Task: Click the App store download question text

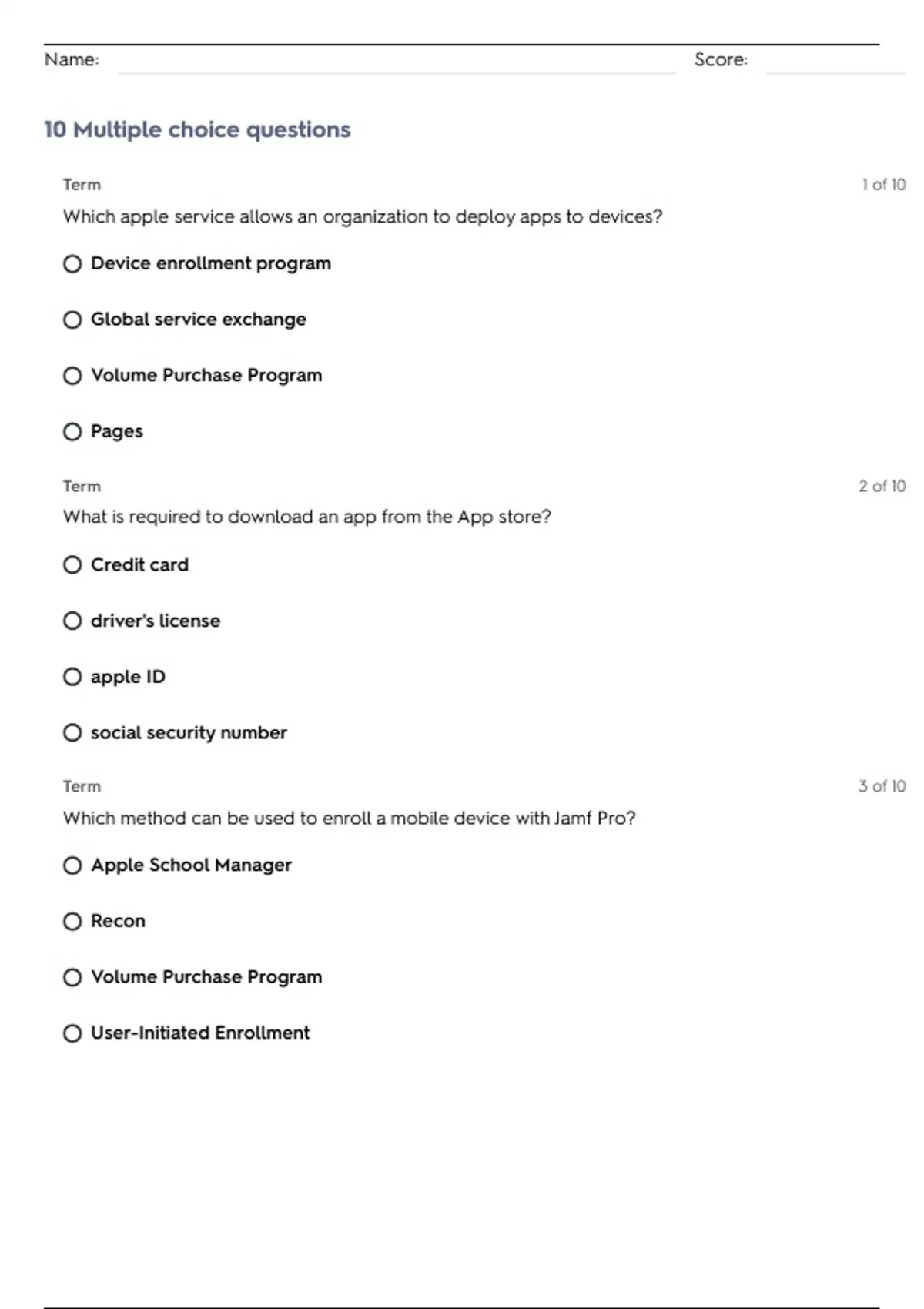Action: [306, 517]
